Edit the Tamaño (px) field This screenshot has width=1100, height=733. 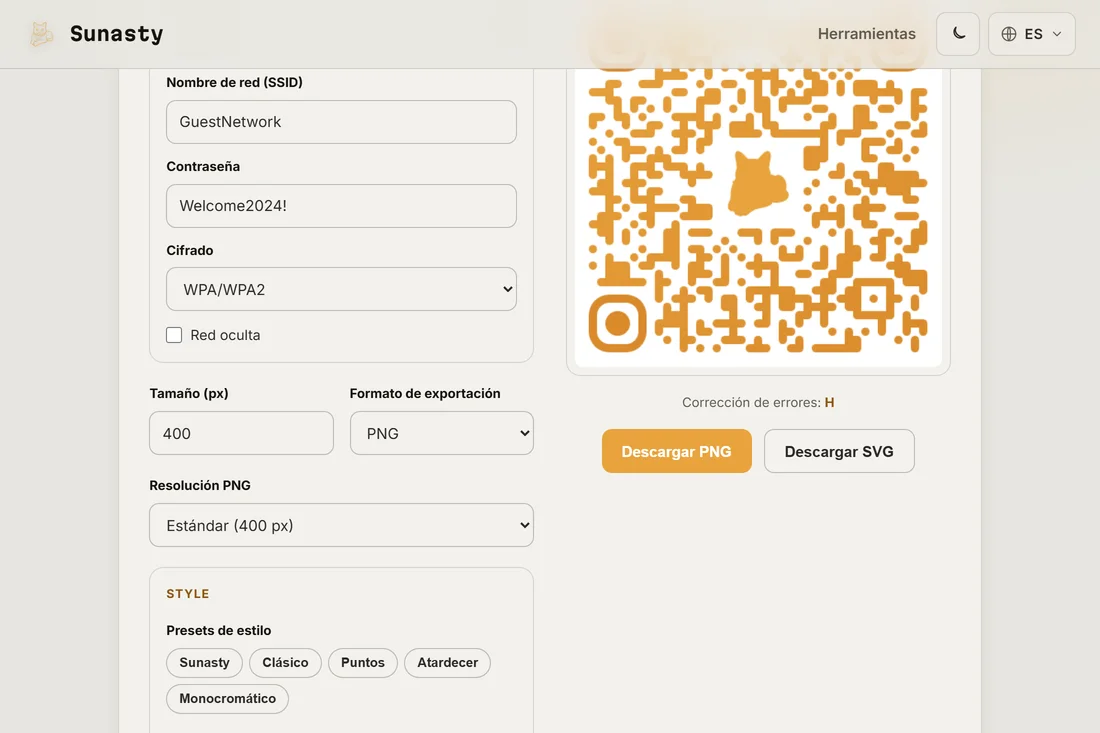tap(241, 433)
